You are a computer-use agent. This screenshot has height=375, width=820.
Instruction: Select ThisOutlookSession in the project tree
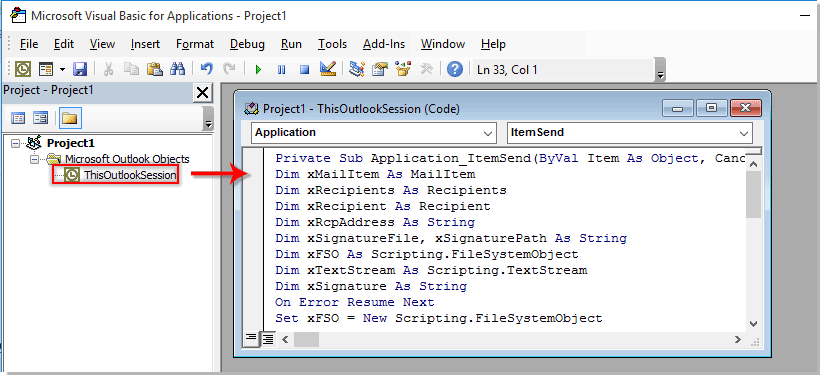[x=116, y=175]
